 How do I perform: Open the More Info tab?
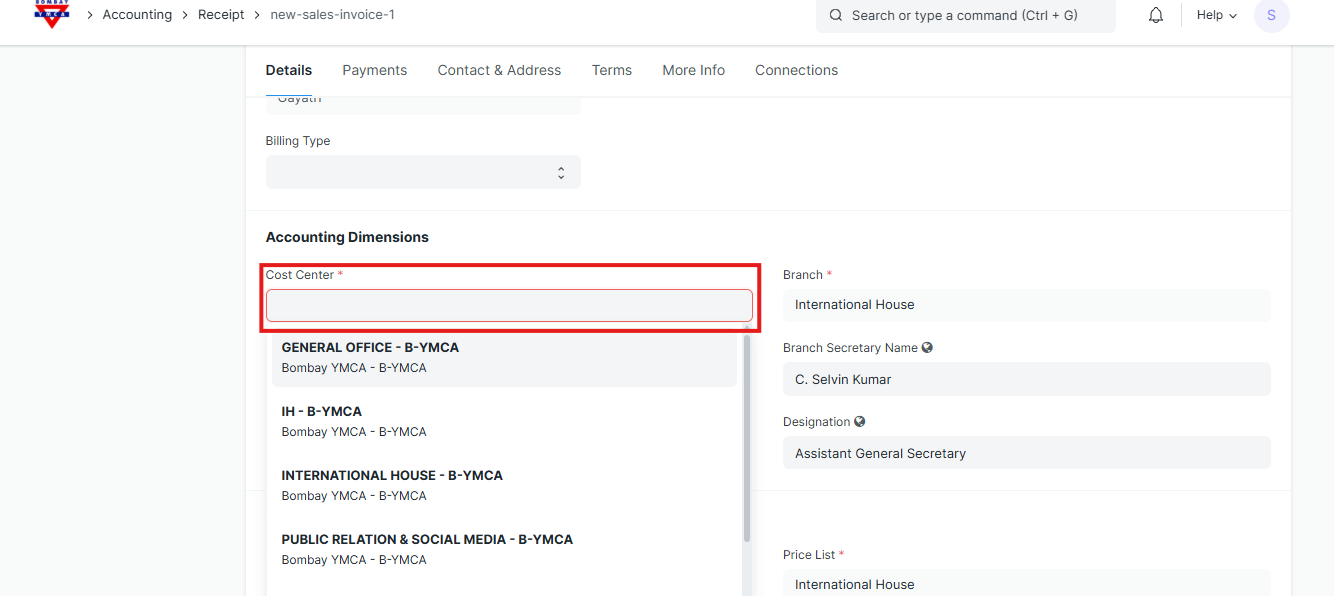pos(693,70)
